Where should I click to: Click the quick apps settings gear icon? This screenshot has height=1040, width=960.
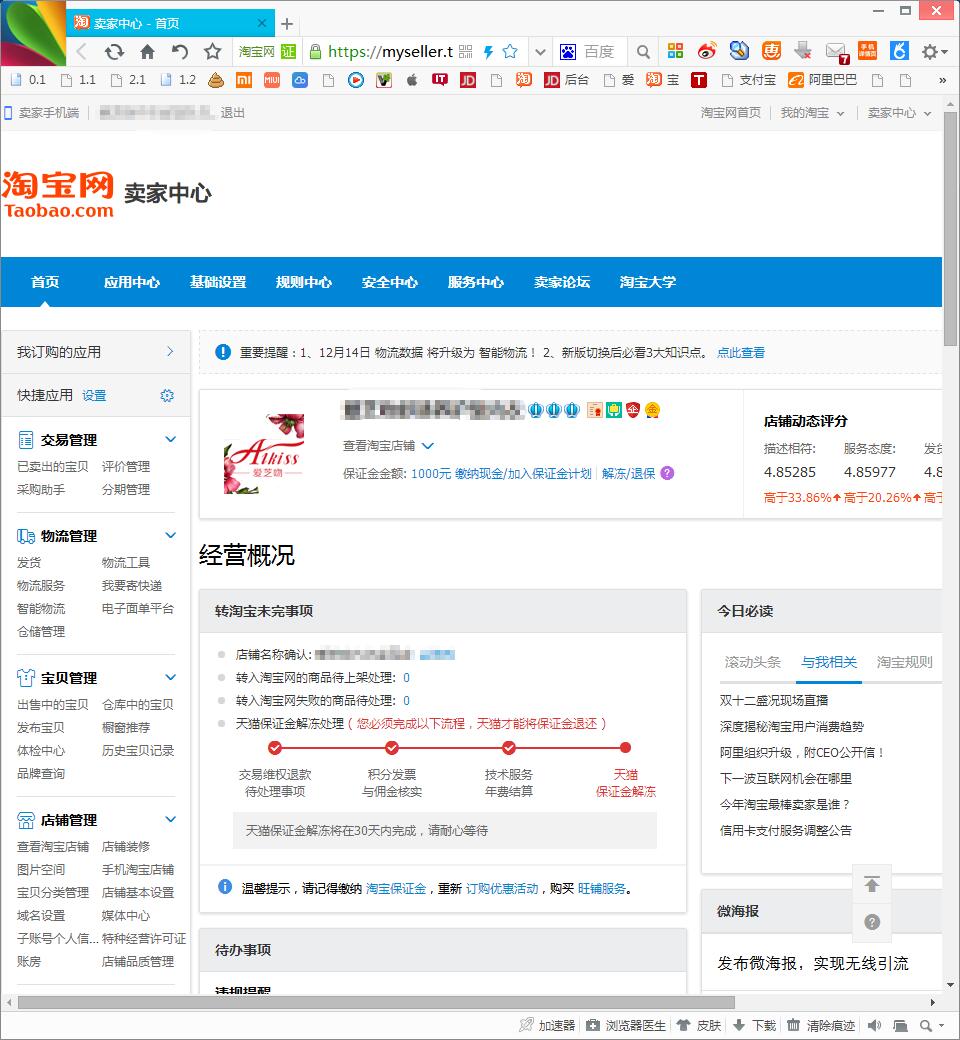167,395
